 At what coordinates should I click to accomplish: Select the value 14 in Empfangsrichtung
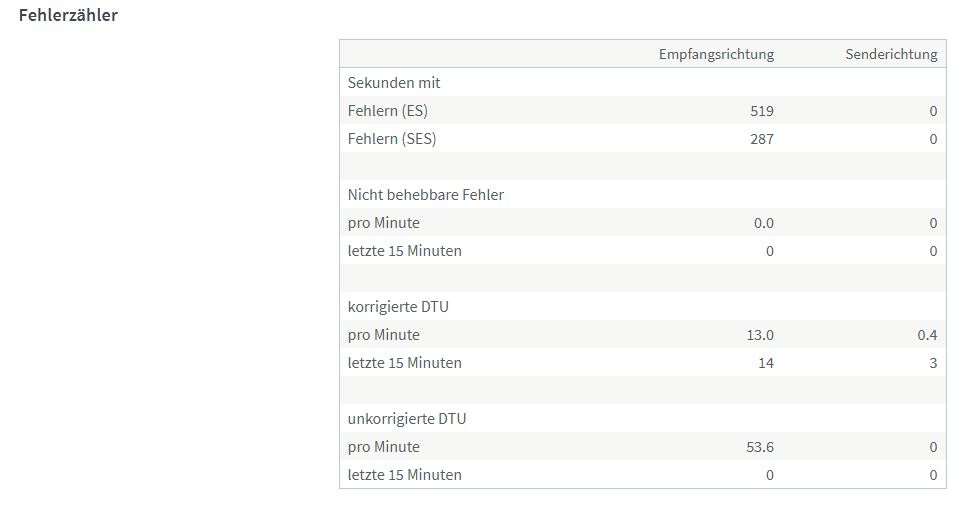tap(765, 363)
